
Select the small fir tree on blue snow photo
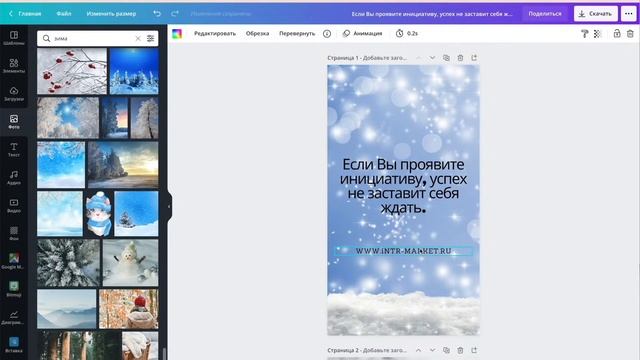[136, 214]
